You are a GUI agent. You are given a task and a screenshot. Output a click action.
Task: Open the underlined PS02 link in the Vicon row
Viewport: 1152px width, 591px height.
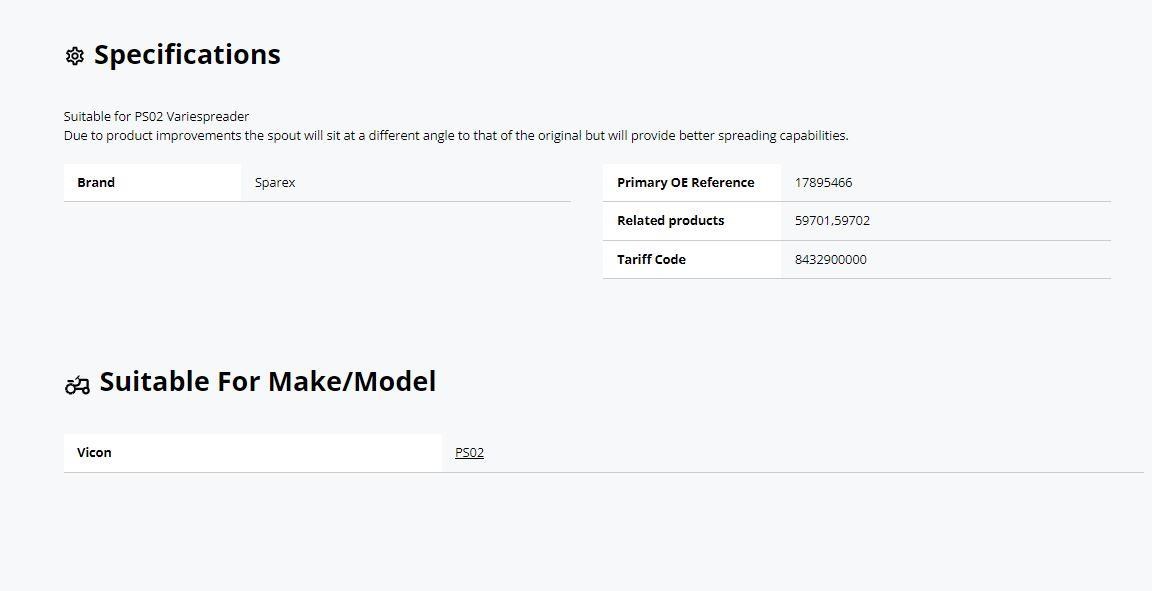469,453
